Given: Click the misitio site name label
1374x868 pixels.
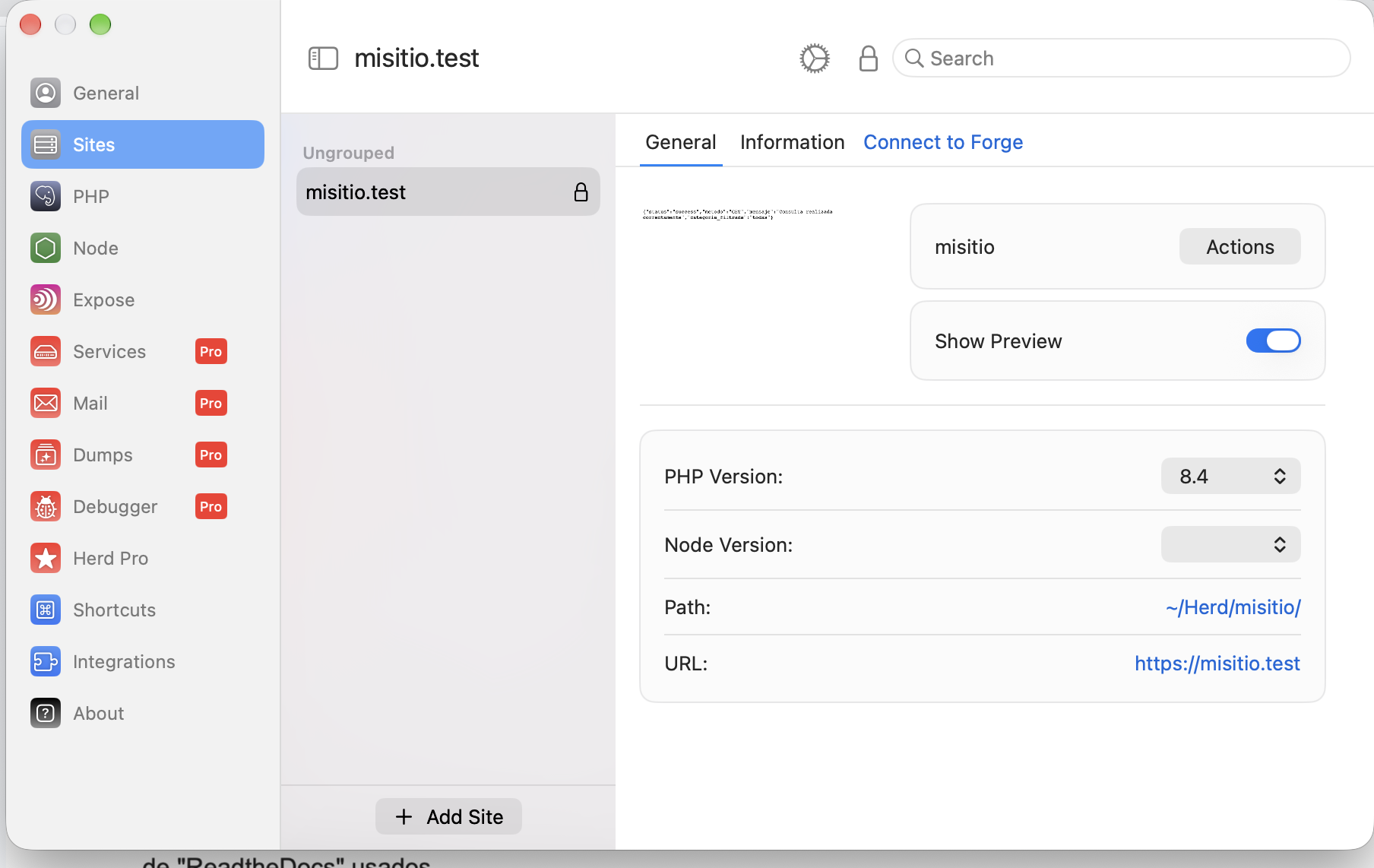Looking at the screenshot, I should pyautogui.click(x=964, y=246).
